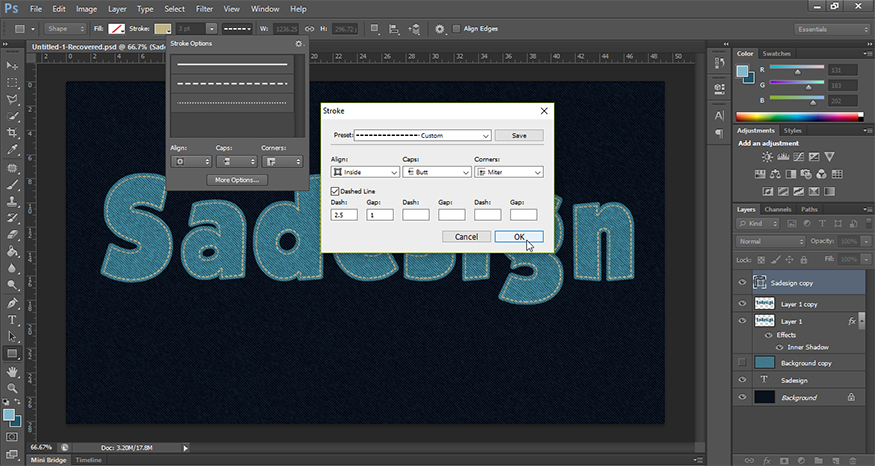Select the Lasso tool

[x=12, y=99]
